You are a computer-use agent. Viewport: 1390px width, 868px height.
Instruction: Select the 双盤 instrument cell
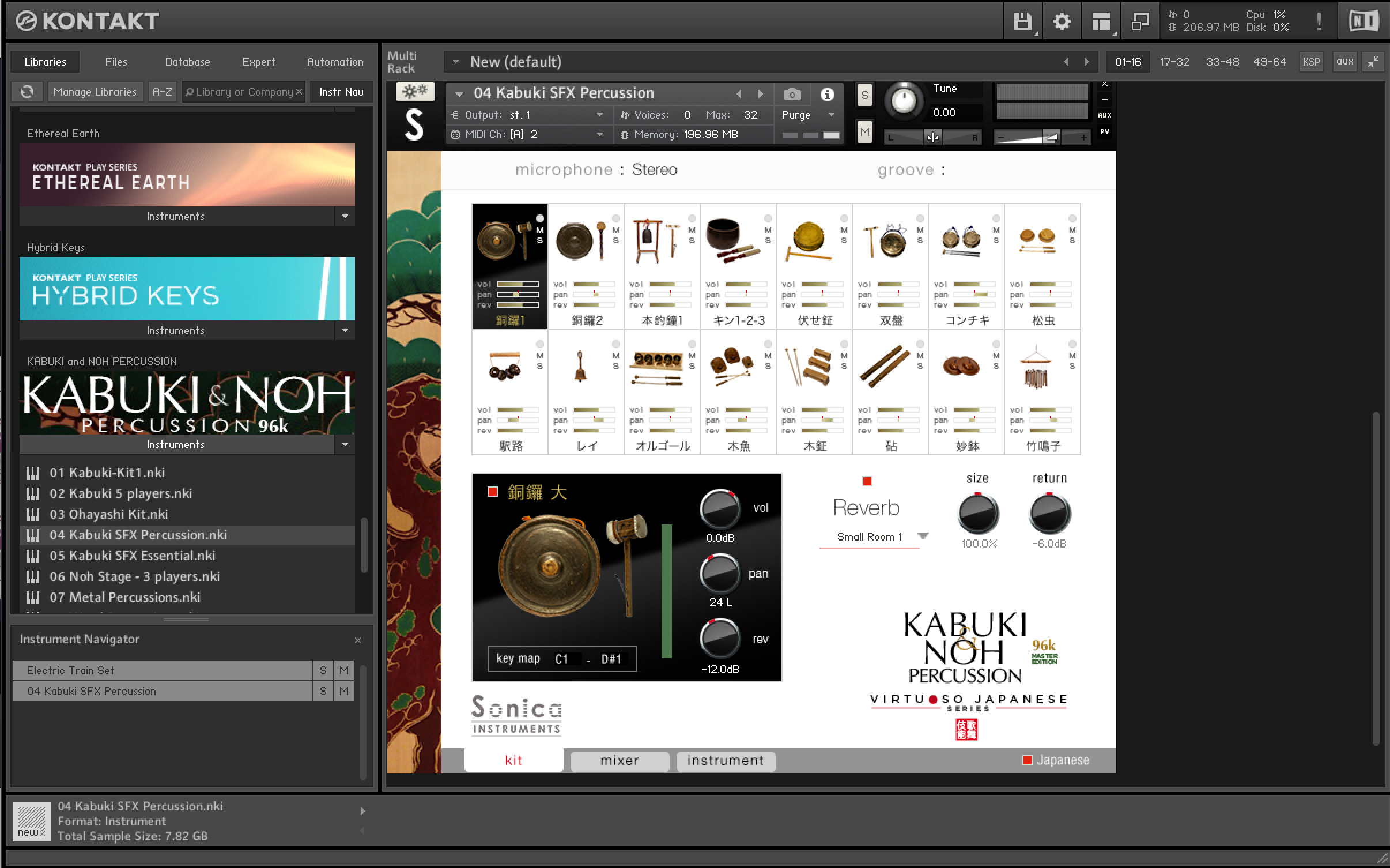890,266
